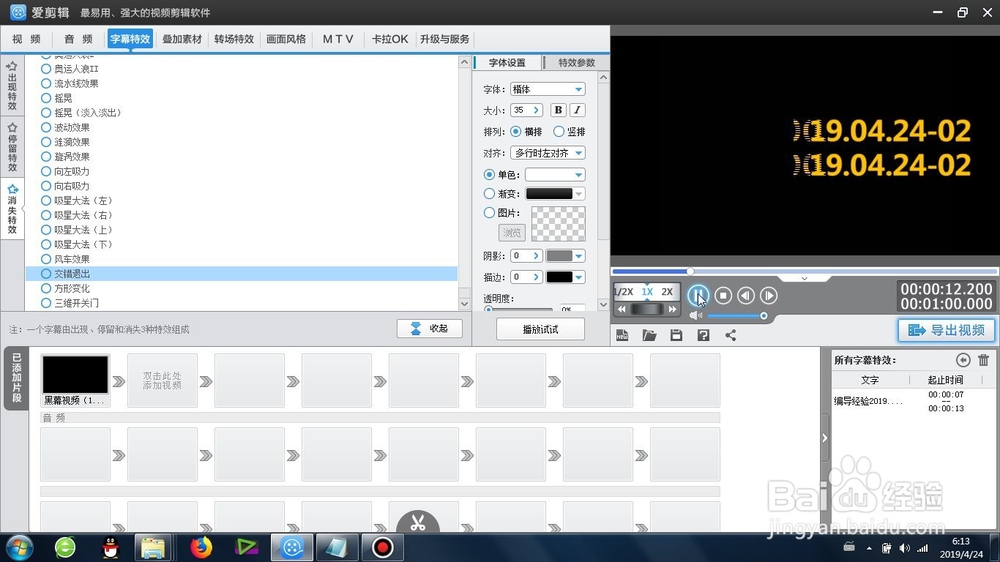Switch to the 音频 audio tab
This screenshot has width=1000, height=562.
[78, 39]
